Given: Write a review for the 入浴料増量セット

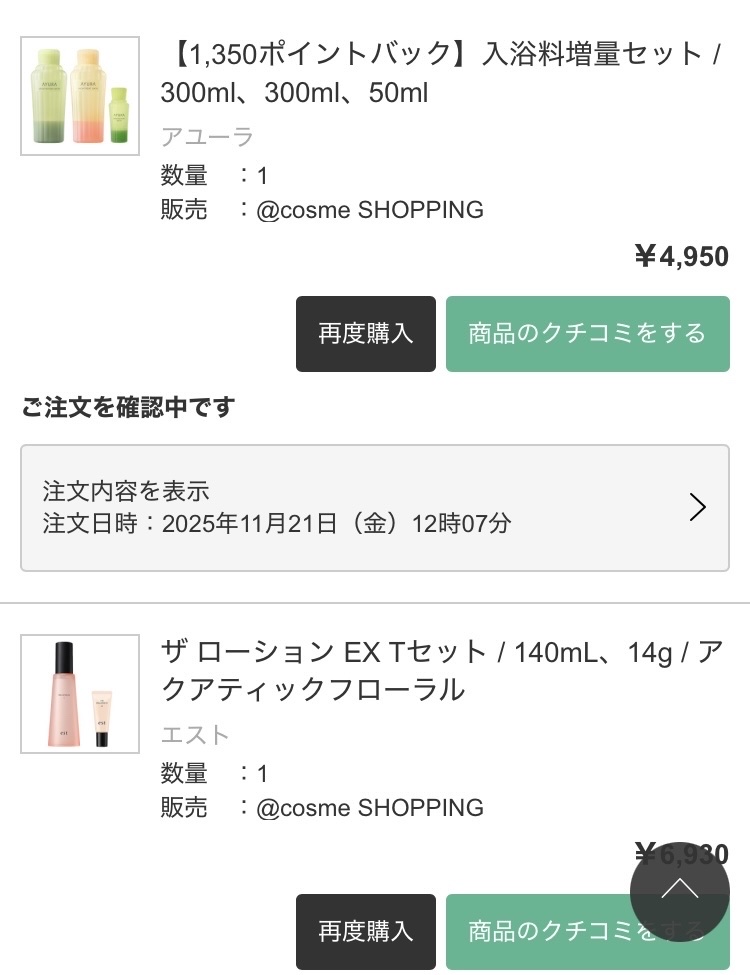Looking at the screenshot, I should coord(587,333).
